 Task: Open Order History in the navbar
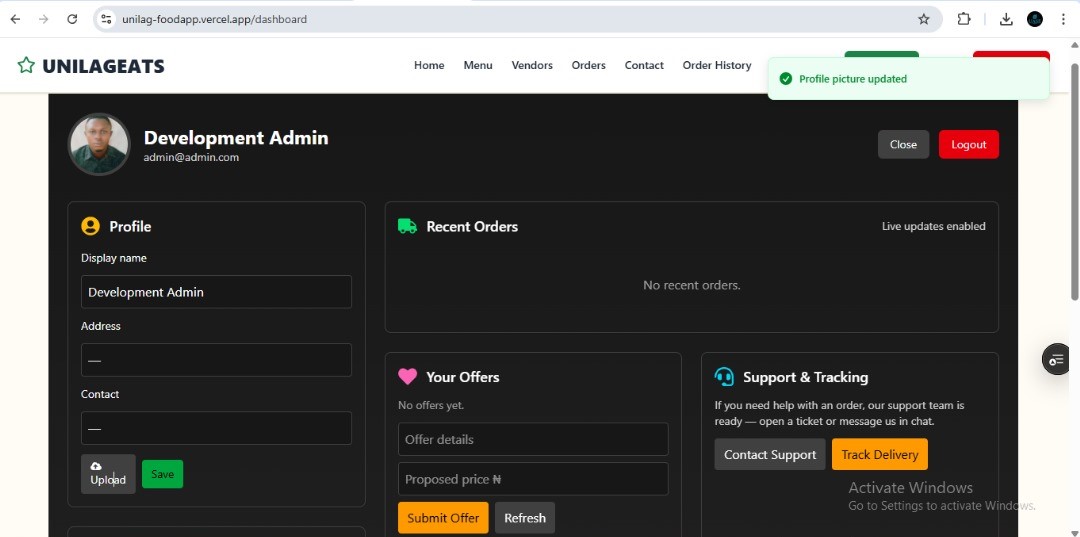[716, 66]
